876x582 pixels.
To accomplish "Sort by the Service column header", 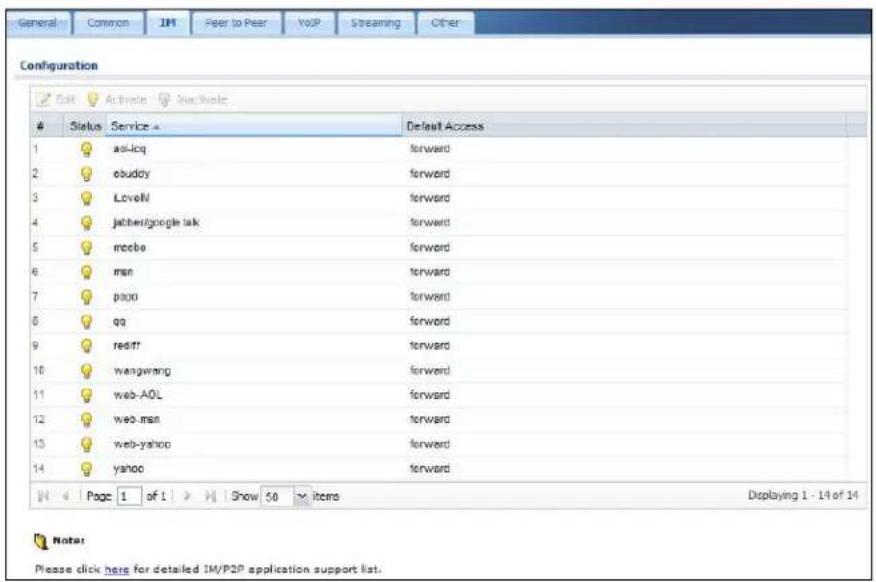I will tap(254, 126).
